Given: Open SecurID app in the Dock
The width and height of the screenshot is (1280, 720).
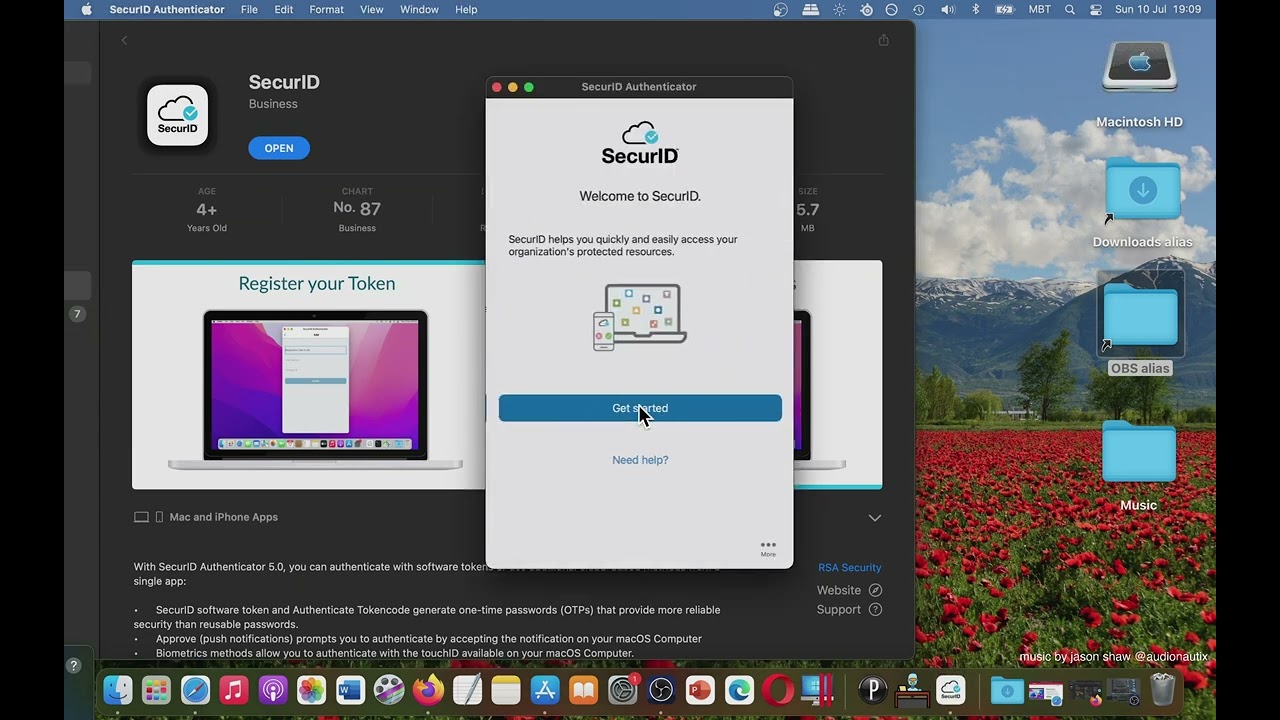Looking at the screenshot, I should point(951,690).
